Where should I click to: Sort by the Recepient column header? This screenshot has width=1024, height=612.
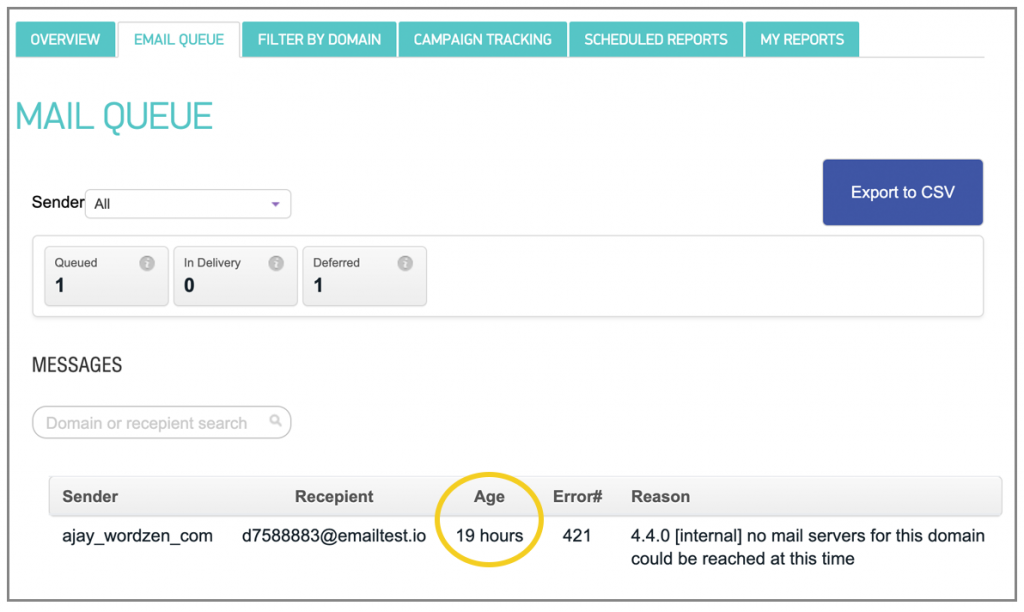click(334, 496)
